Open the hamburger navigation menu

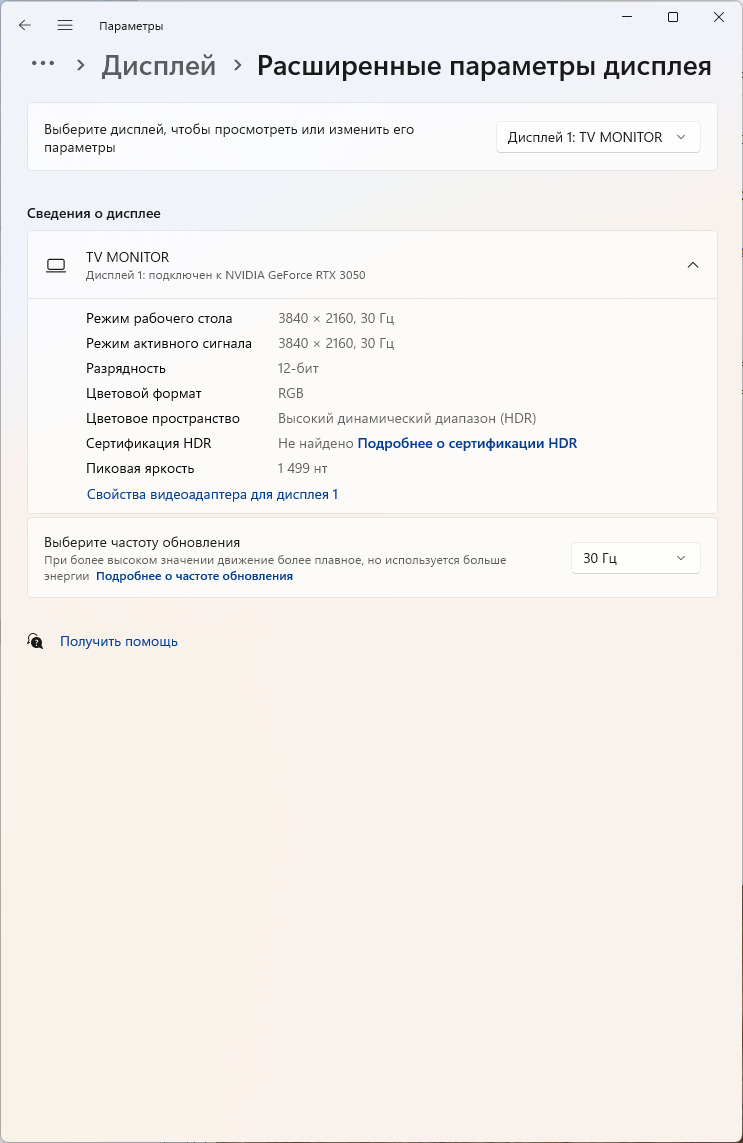pos(65,25)
